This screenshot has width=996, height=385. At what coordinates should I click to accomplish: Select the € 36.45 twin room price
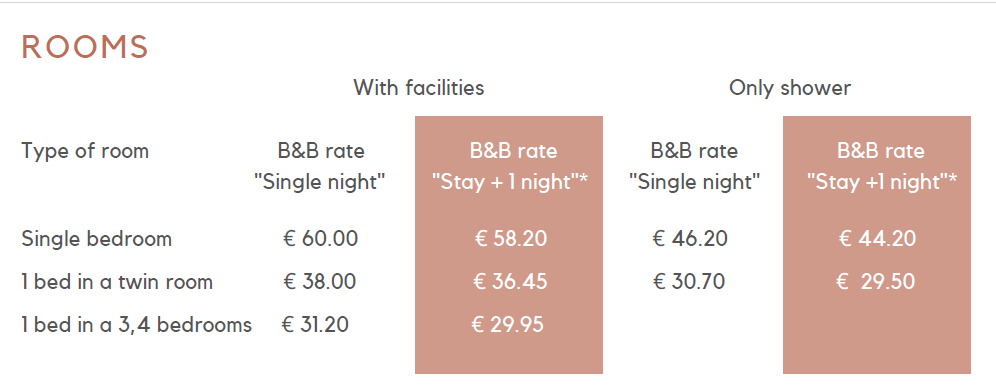(510, 281)
